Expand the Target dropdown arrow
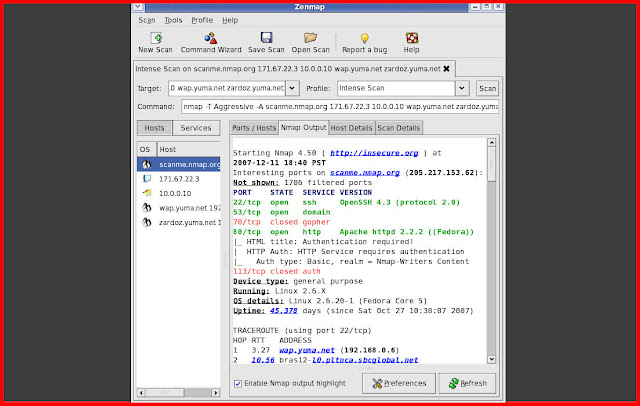The image size is (640, 406). coord(292,88)
